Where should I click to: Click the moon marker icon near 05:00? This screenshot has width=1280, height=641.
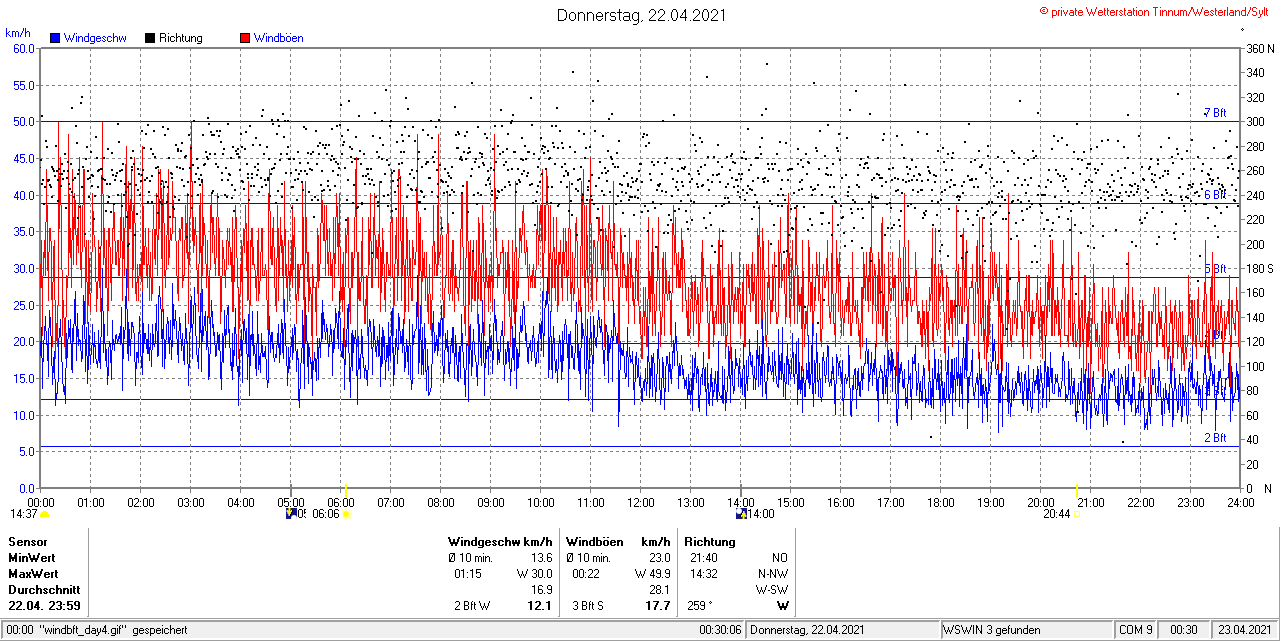click(x=291, y=514)
